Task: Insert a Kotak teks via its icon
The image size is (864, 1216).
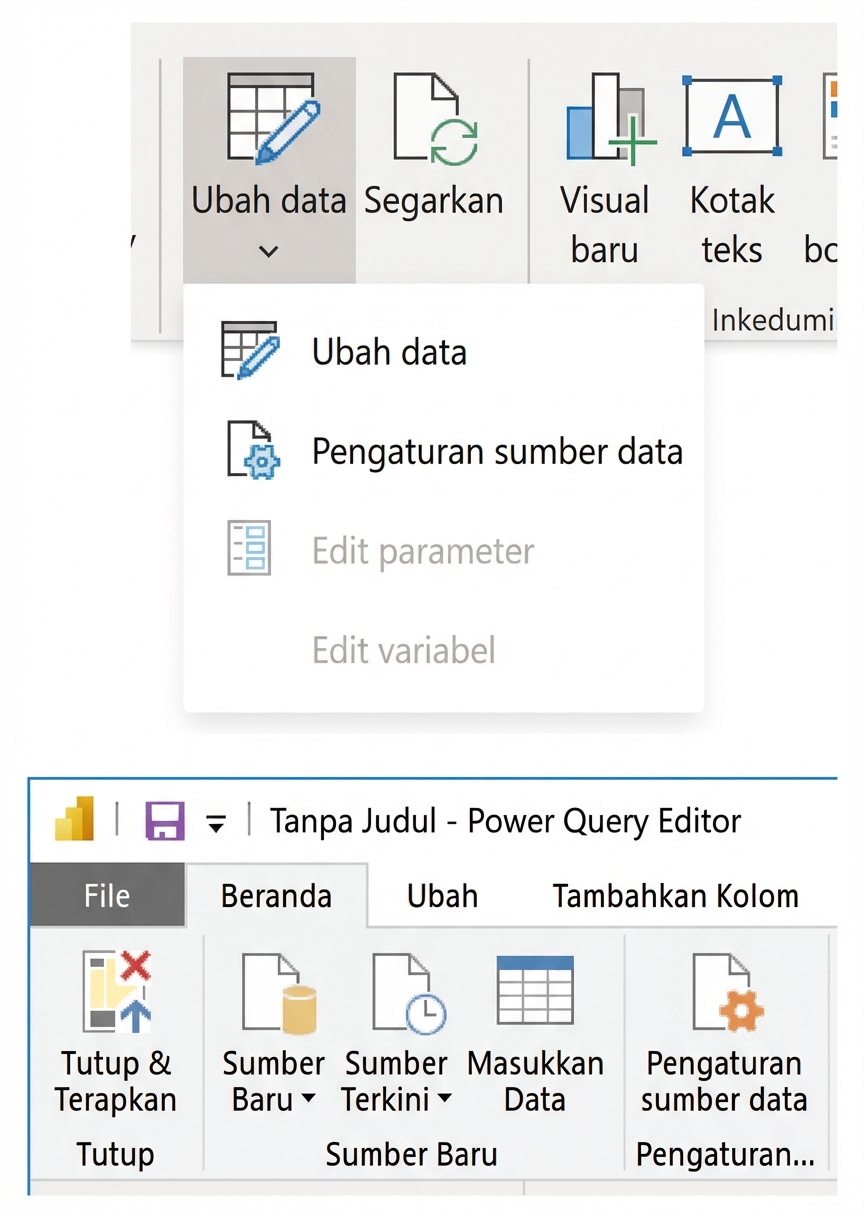Action: click(x=732, y=113)
